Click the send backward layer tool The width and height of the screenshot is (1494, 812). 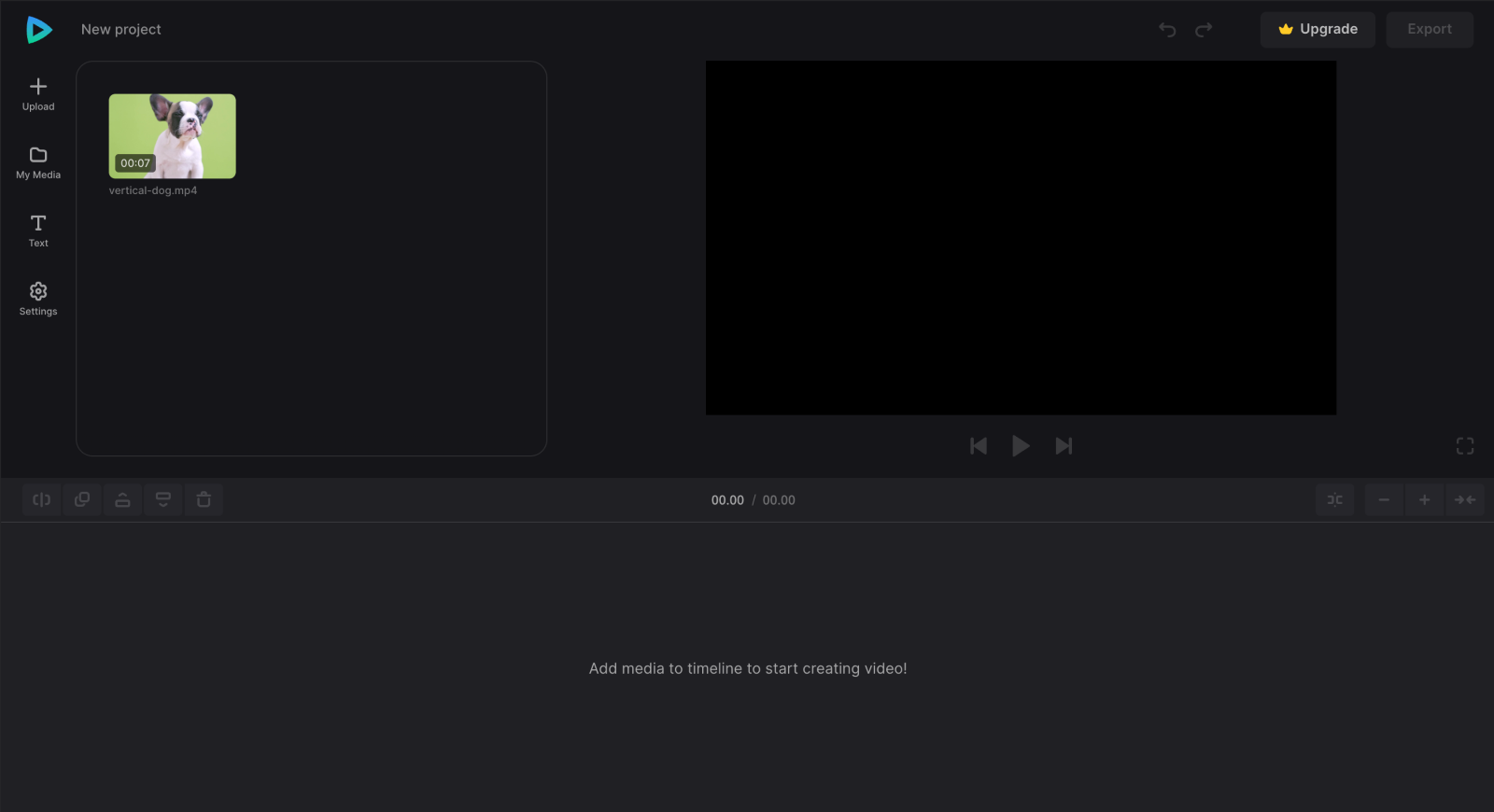point(163,500)
